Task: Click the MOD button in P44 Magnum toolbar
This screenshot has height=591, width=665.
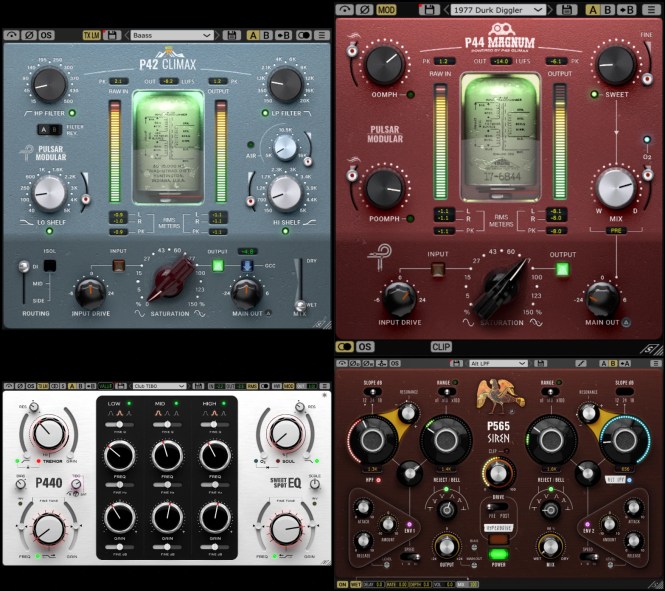Action: [386, 9]
